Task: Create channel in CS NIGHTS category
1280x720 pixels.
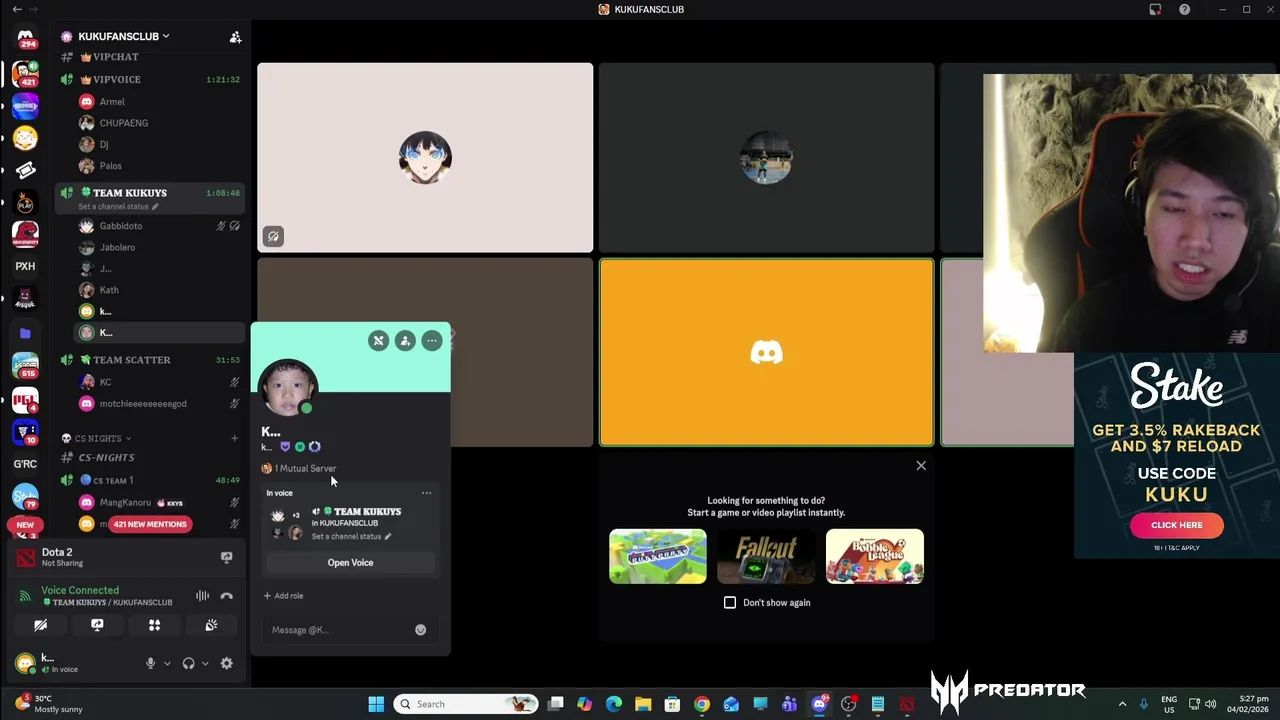Action: (x=234, y=438)
